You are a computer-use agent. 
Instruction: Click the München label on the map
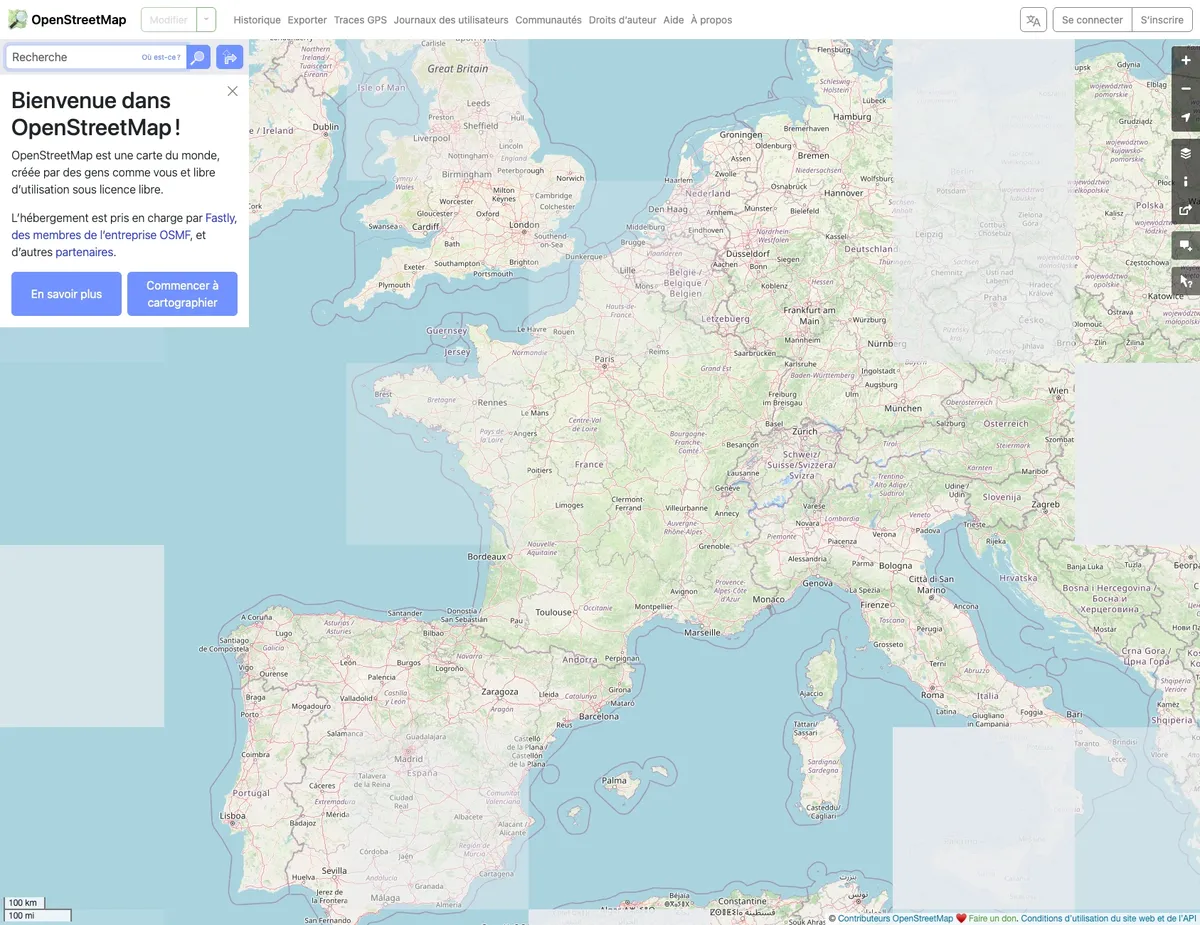pyautogui.click(x=903, y=408)
